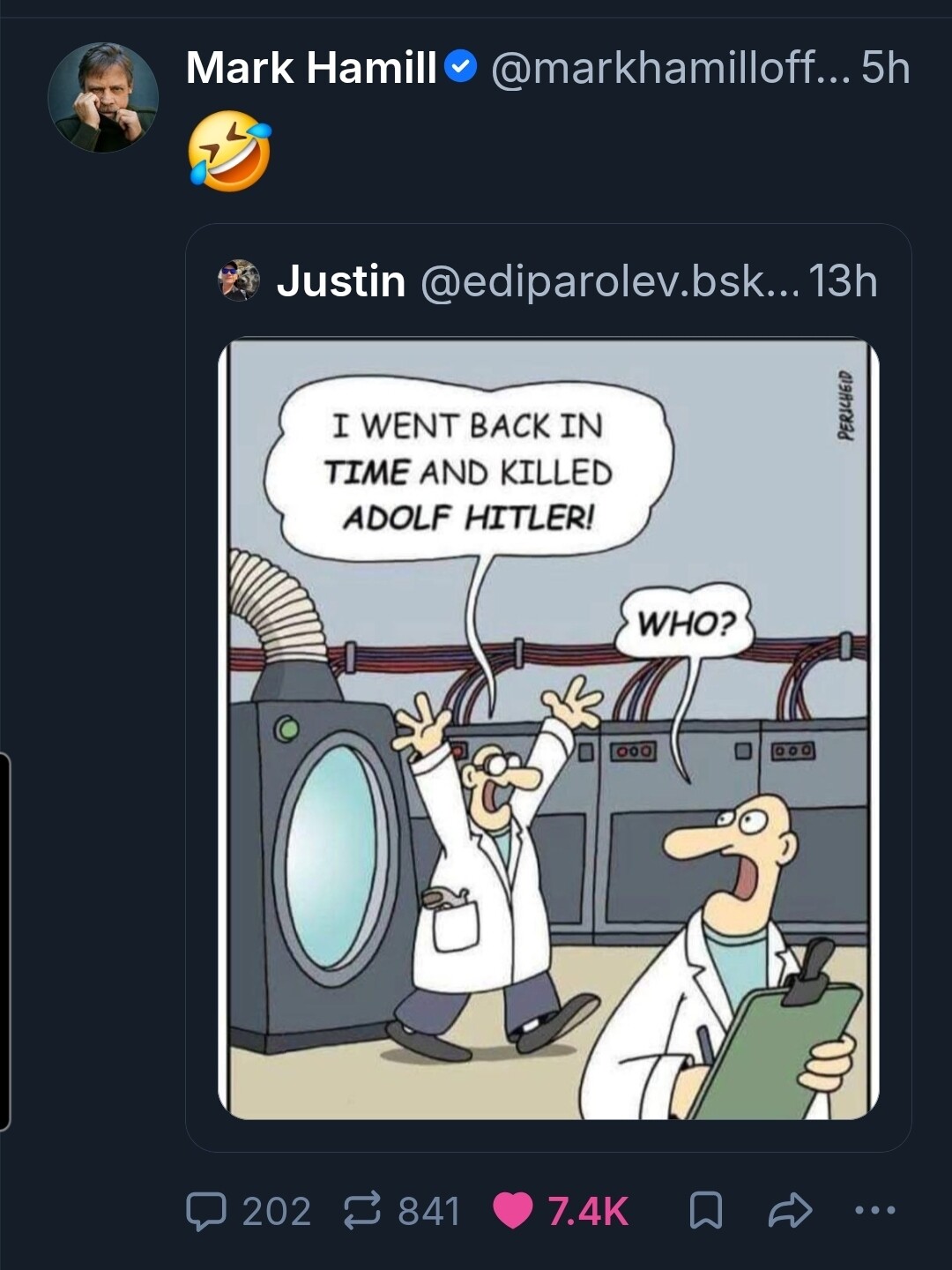View the 841 reposts count
This screenshot has width=952, height=1270.
[x=428, y=1211]
